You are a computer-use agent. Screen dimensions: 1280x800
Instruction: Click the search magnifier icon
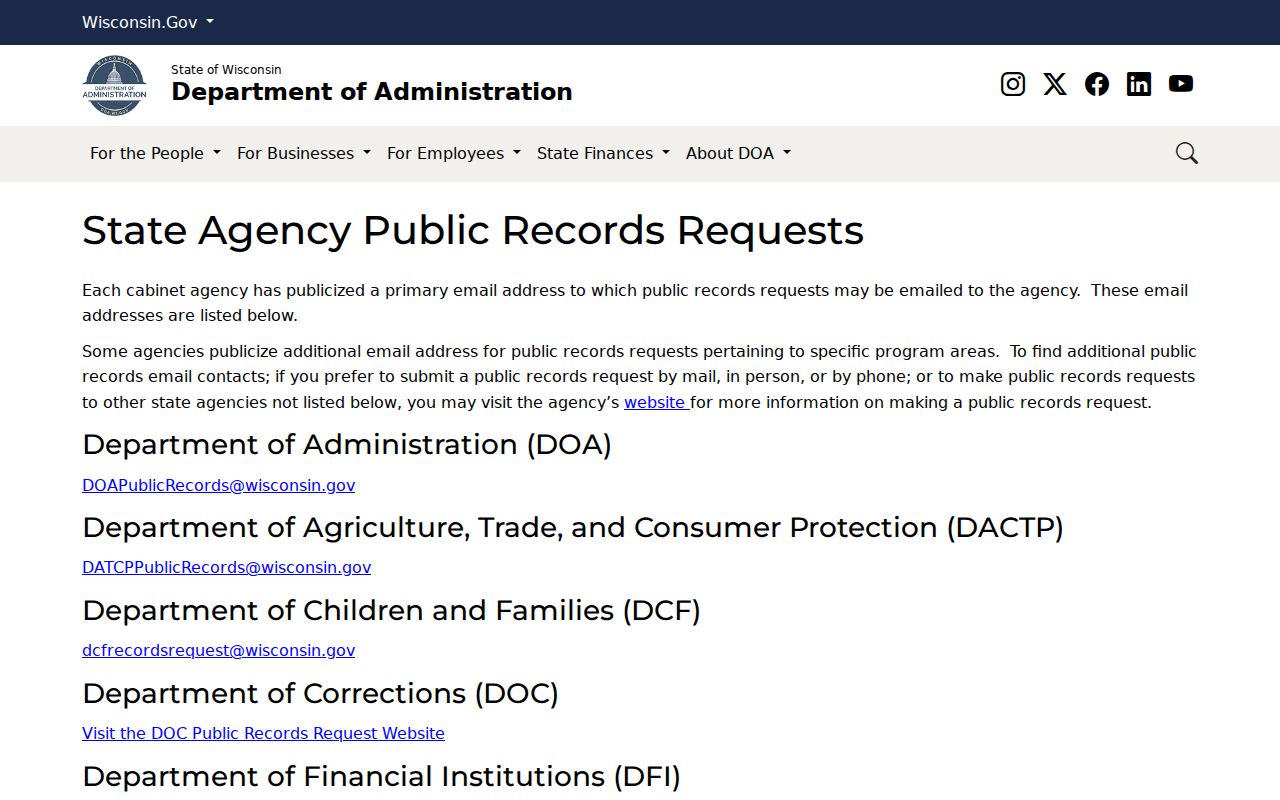tap(1187, 153)
